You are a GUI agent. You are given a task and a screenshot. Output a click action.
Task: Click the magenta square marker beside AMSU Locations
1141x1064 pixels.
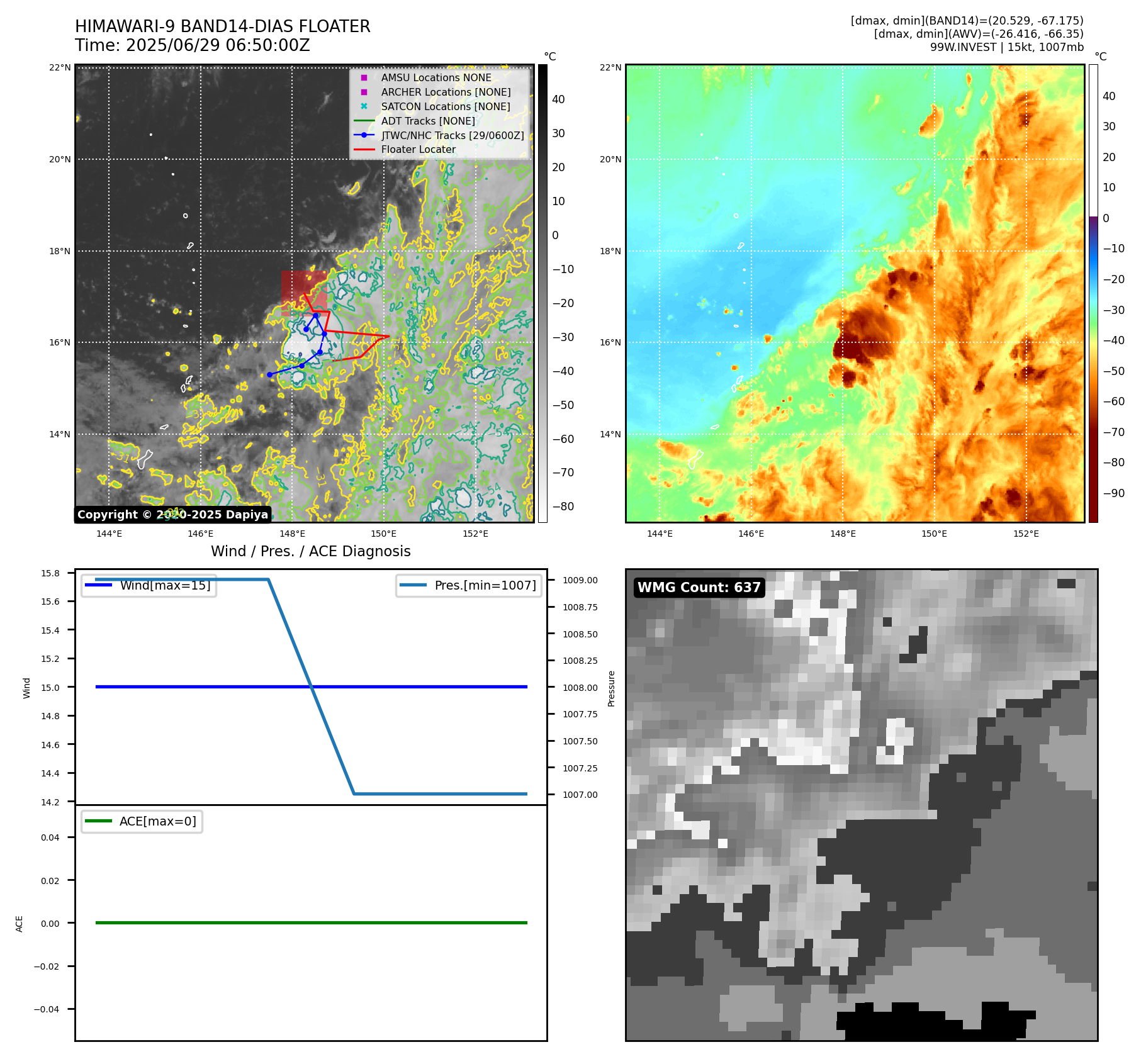coord(364,77)
